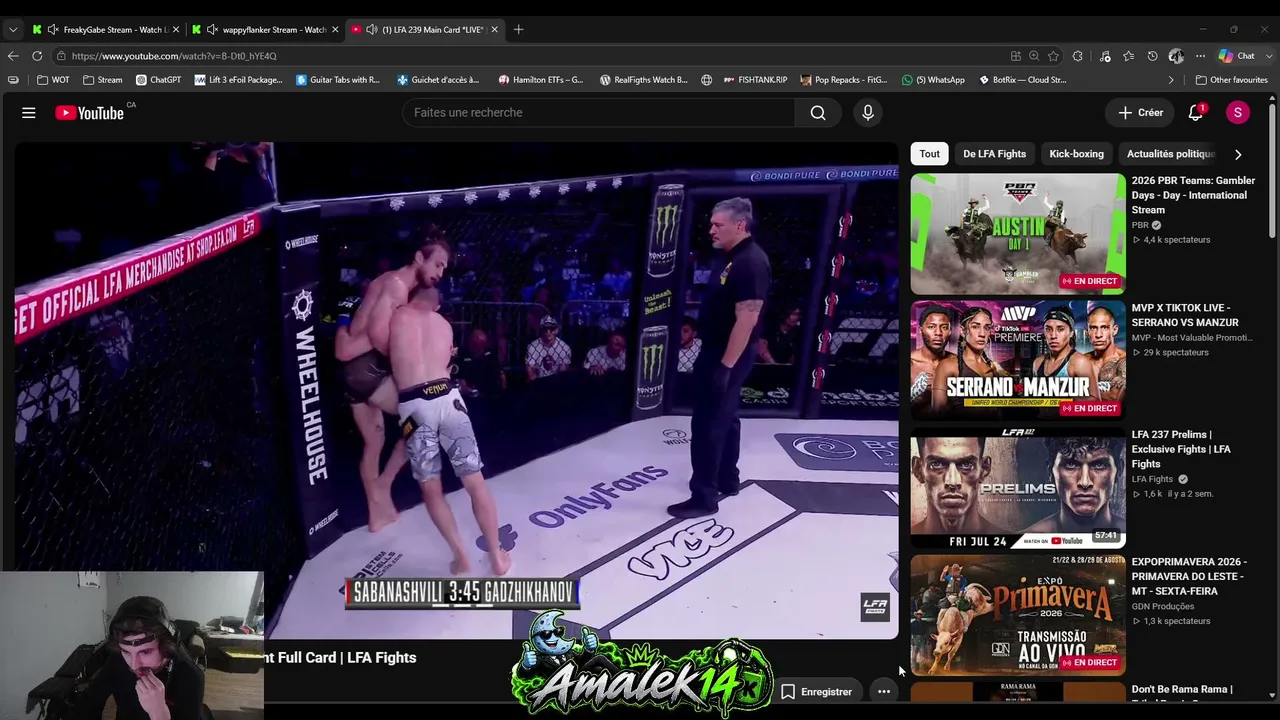Open more actions menu below video
Image resolution: width=1280 pixels, height=720 pixels.
[x=884, y=691]
